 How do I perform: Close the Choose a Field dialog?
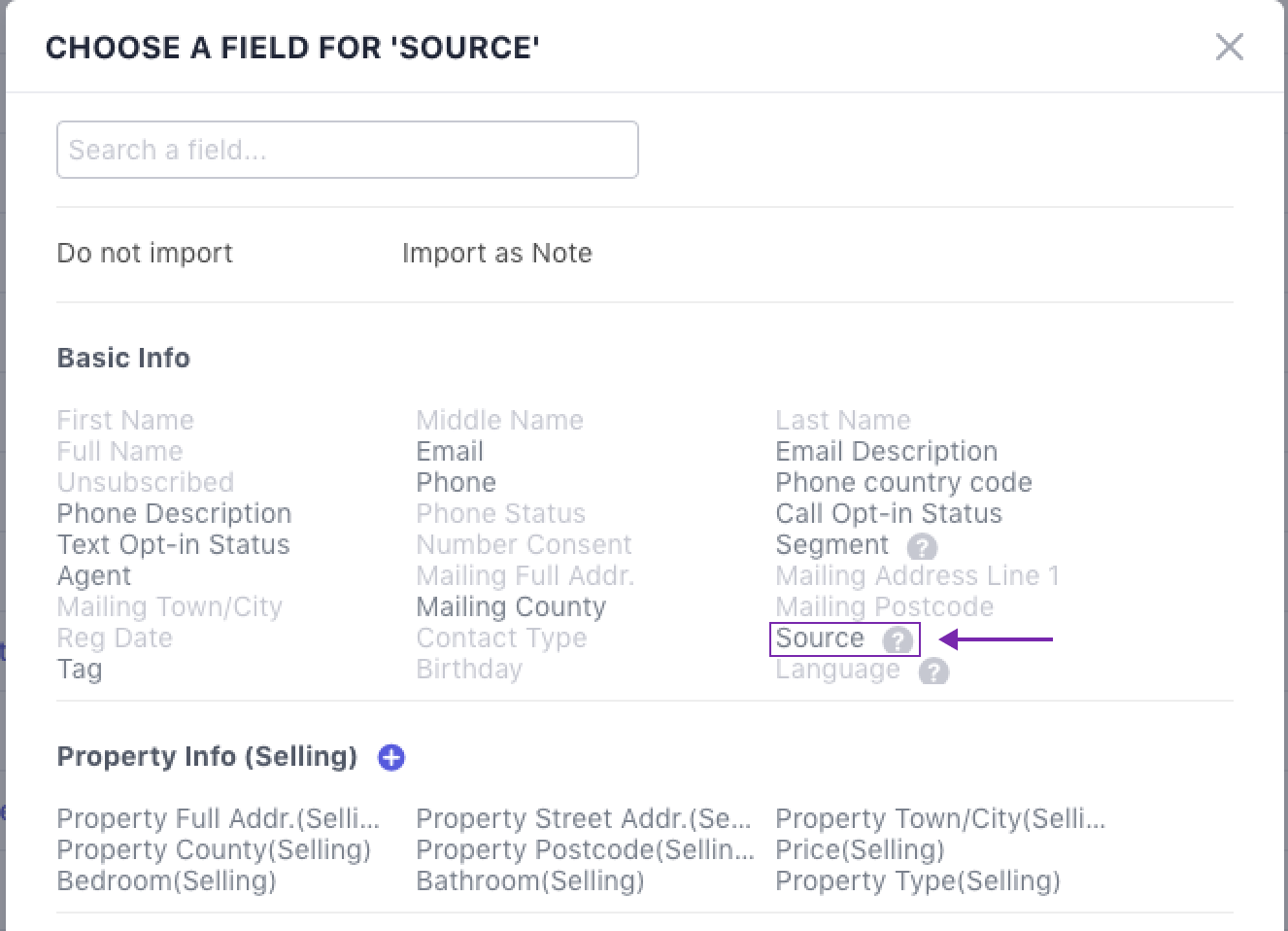(1229, 47)
